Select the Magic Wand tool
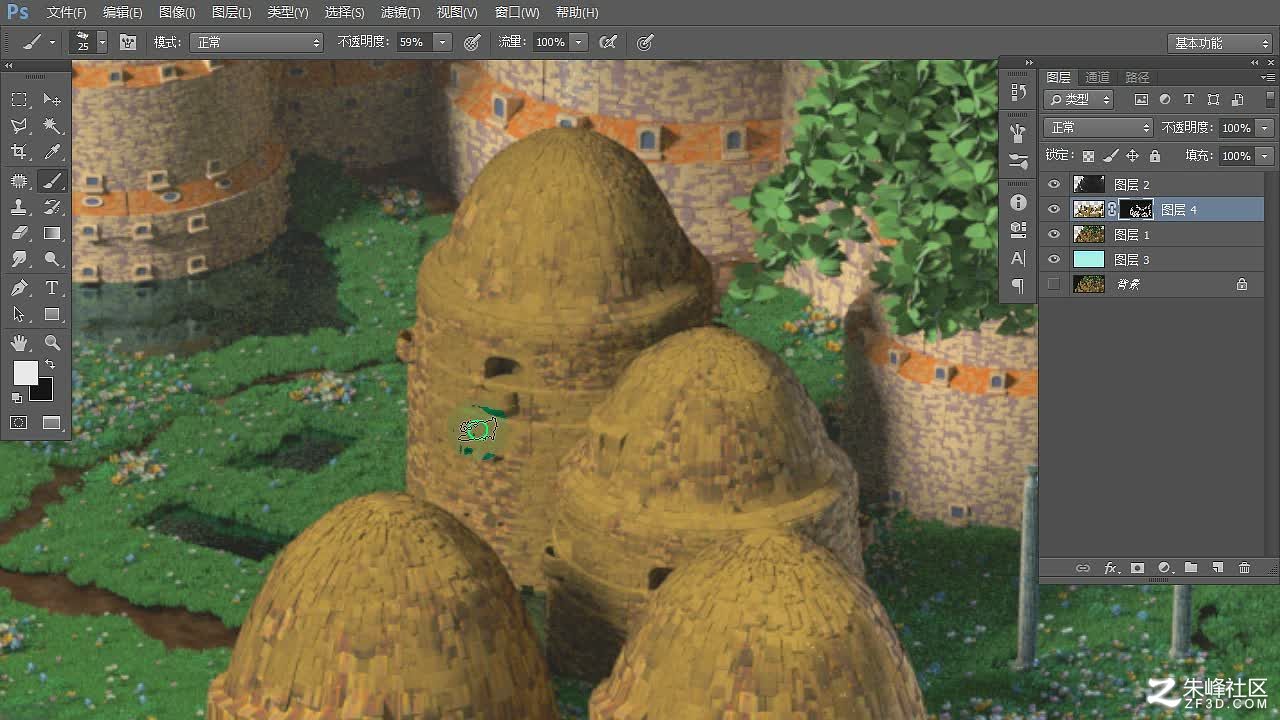This screenshot has width=1280, height=720. tap(52, 126)
